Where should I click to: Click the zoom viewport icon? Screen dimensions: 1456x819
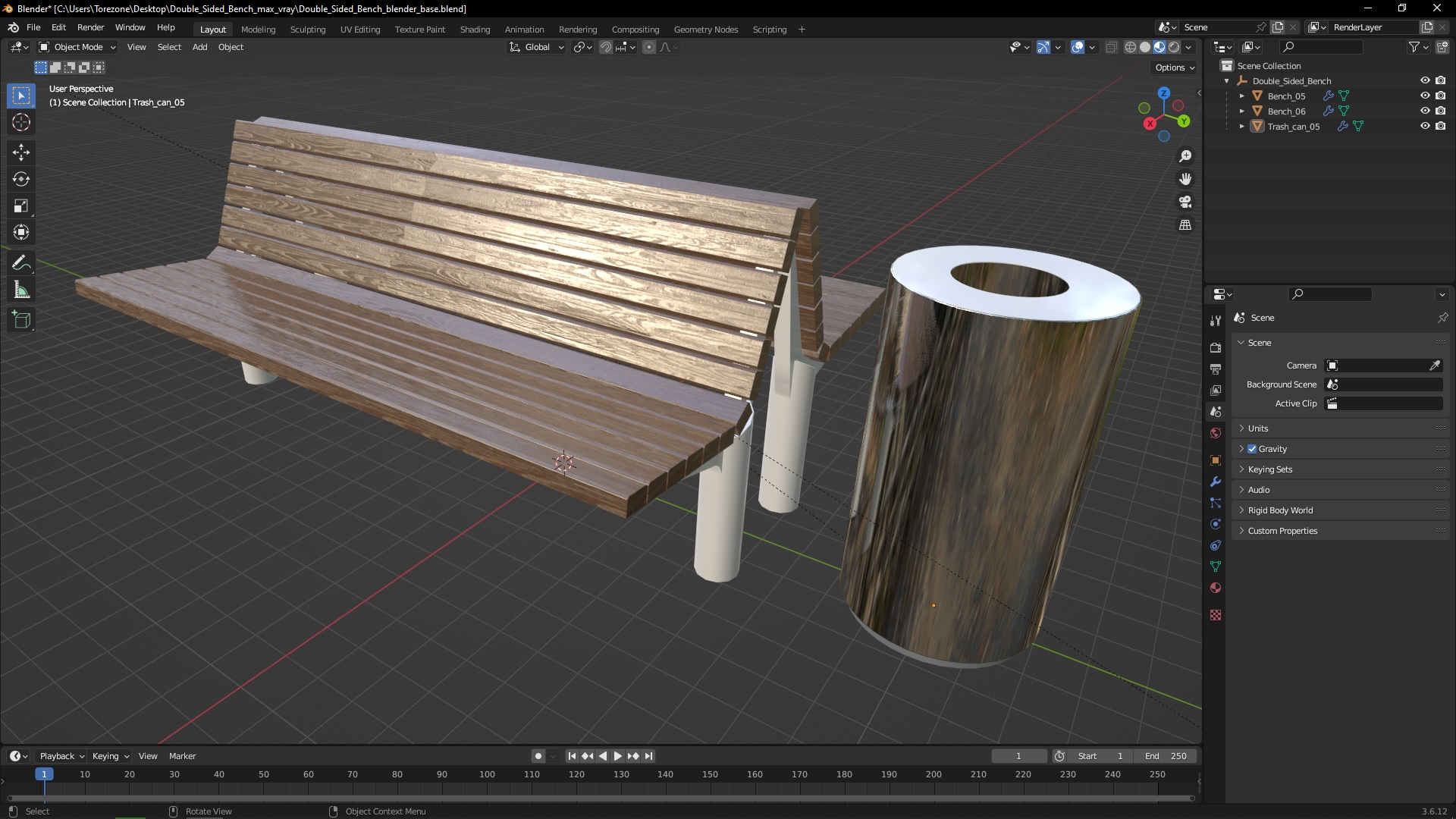tap(1185, 156)
